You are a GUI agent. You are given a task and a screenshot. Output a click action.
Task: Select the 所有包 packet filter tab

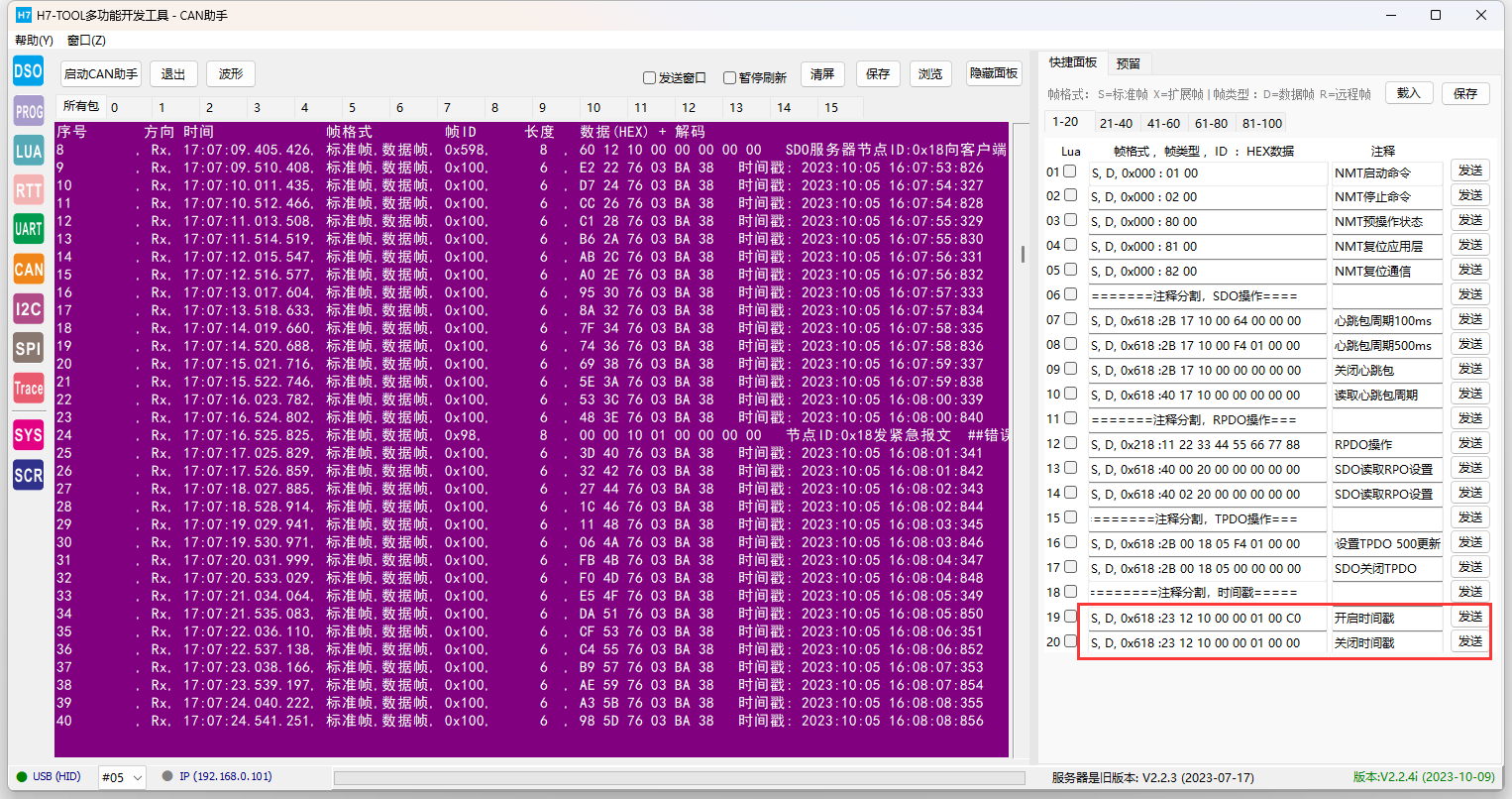point(81,106)
